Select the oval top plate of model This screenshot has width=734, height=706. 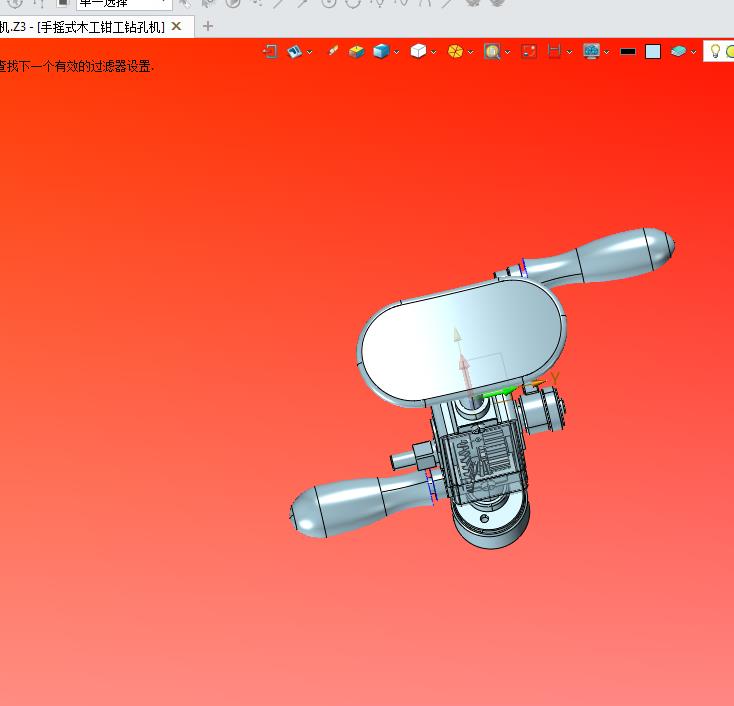click(462, 341)
